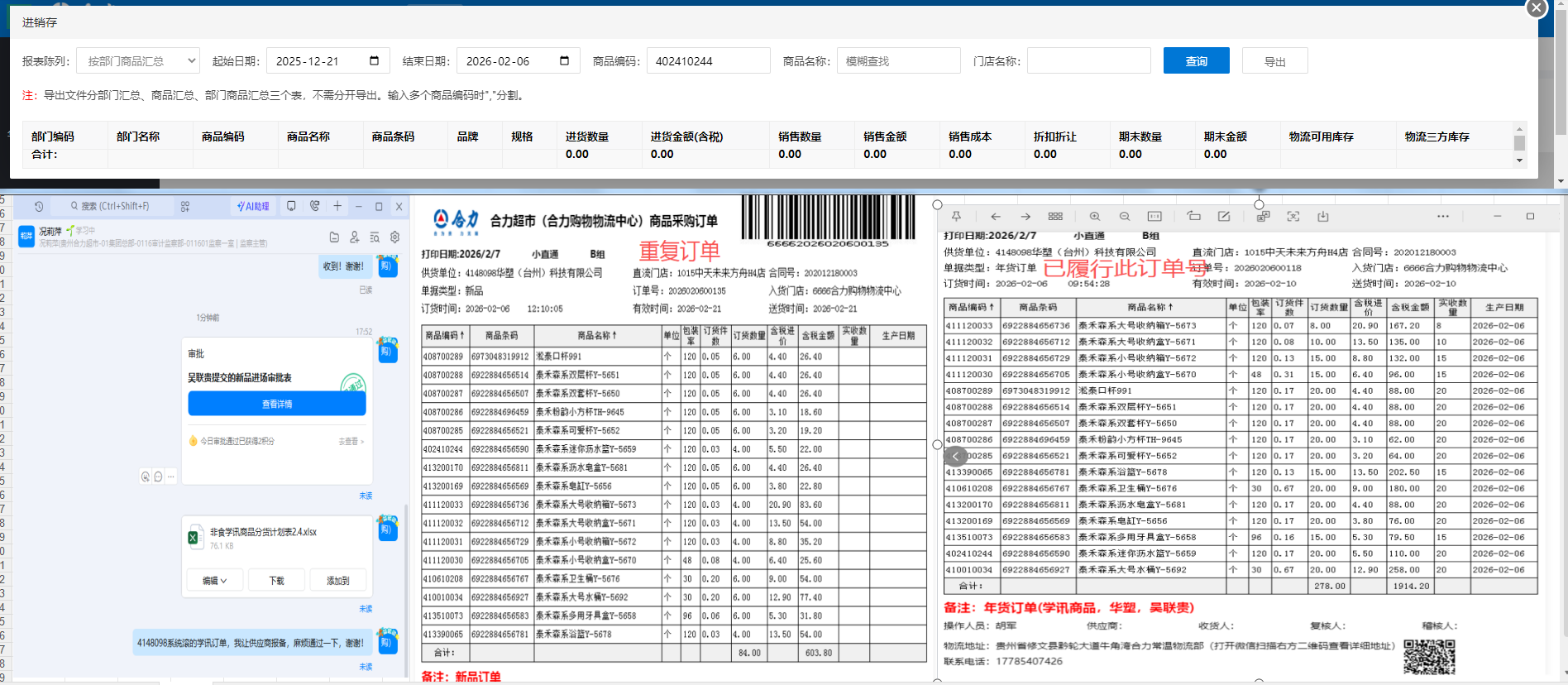Click the blue 查询 button
The width and height of the screenshot is (1568, 685).
coord(1196,61)
